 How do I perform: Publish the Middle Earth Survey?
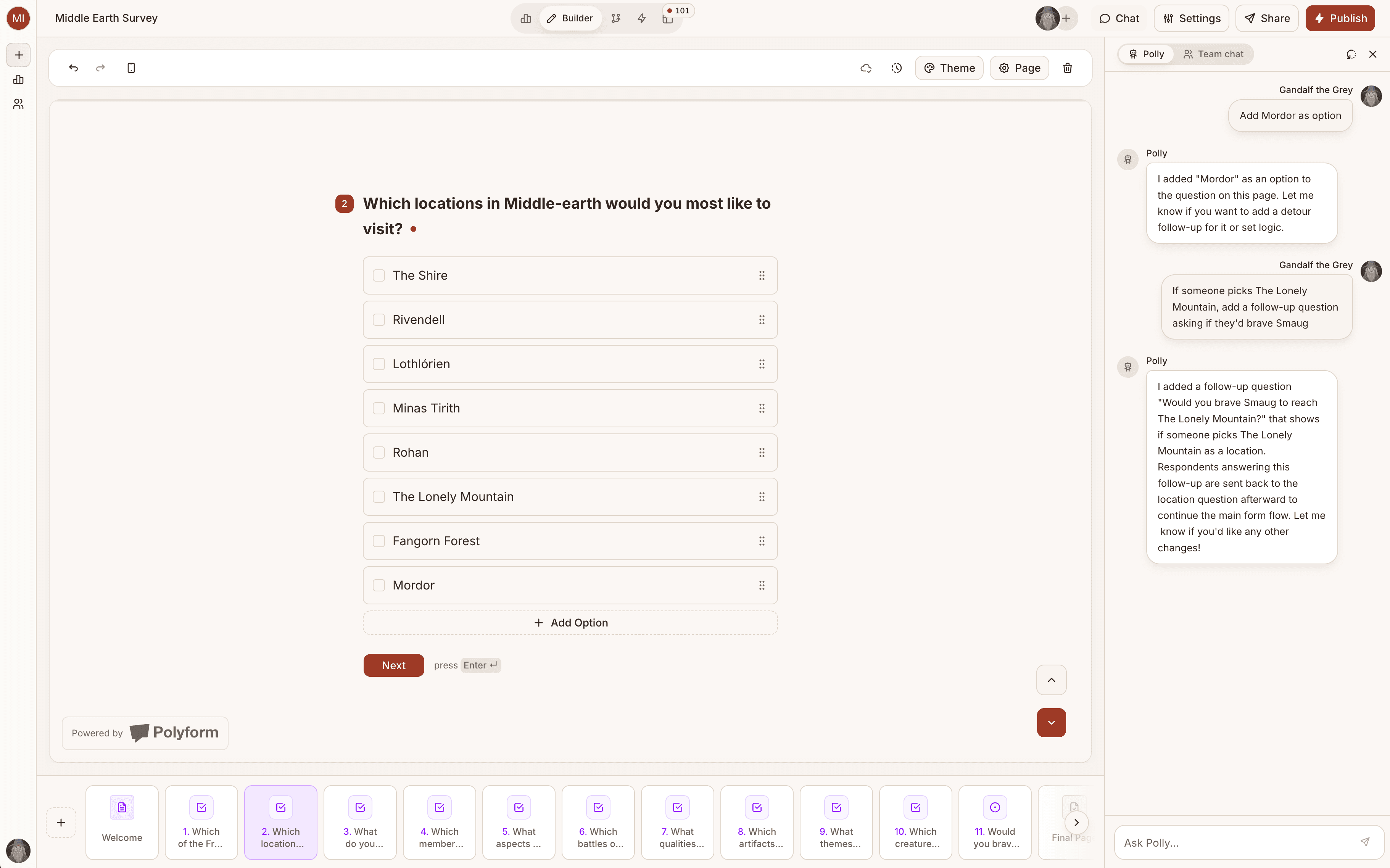pos(1341,18)
